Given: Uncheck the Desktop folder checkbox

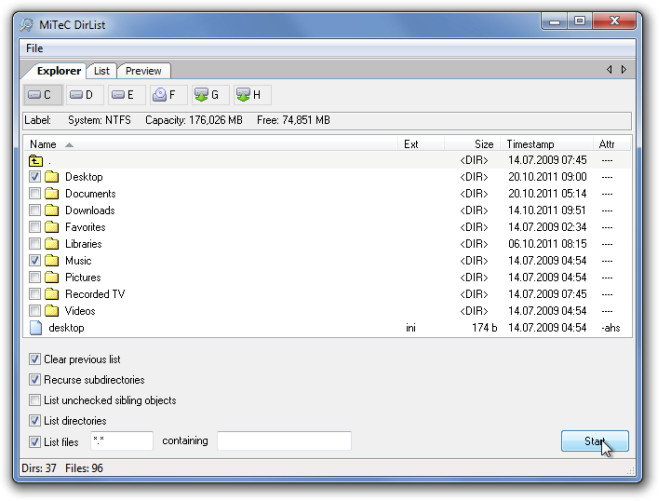Looking at the screenshot, I should pyautogui.click(x=35, y=177).
